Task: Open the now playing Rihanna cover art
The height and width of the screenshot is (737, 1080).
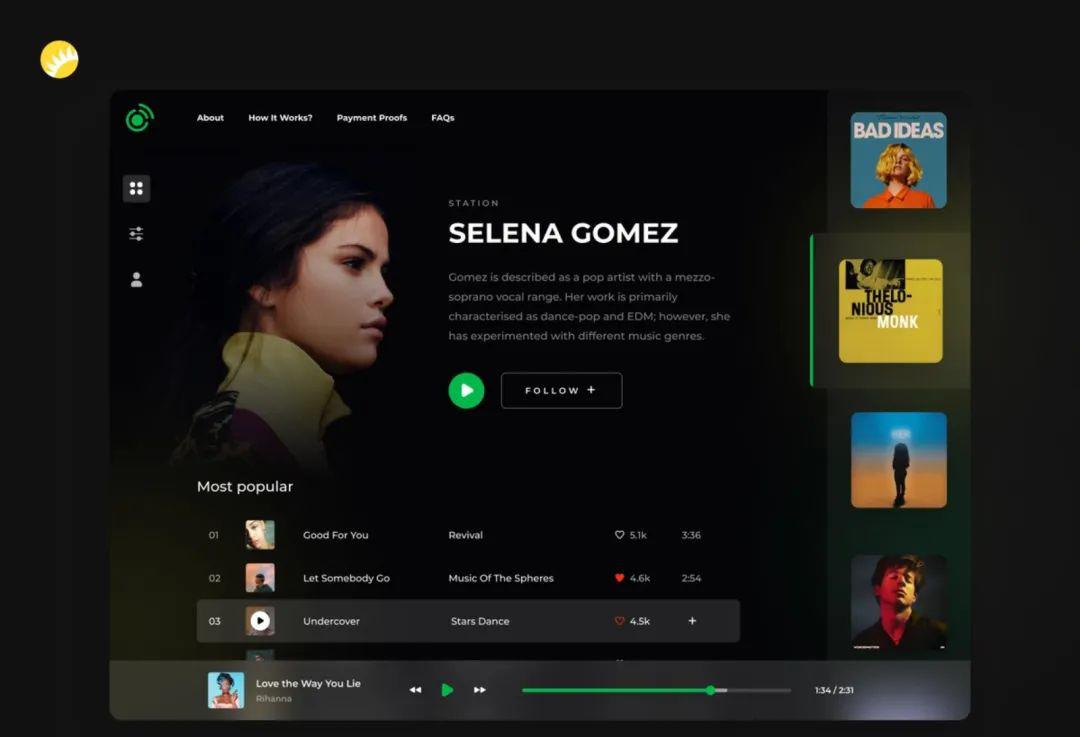Action: [226, 690]
